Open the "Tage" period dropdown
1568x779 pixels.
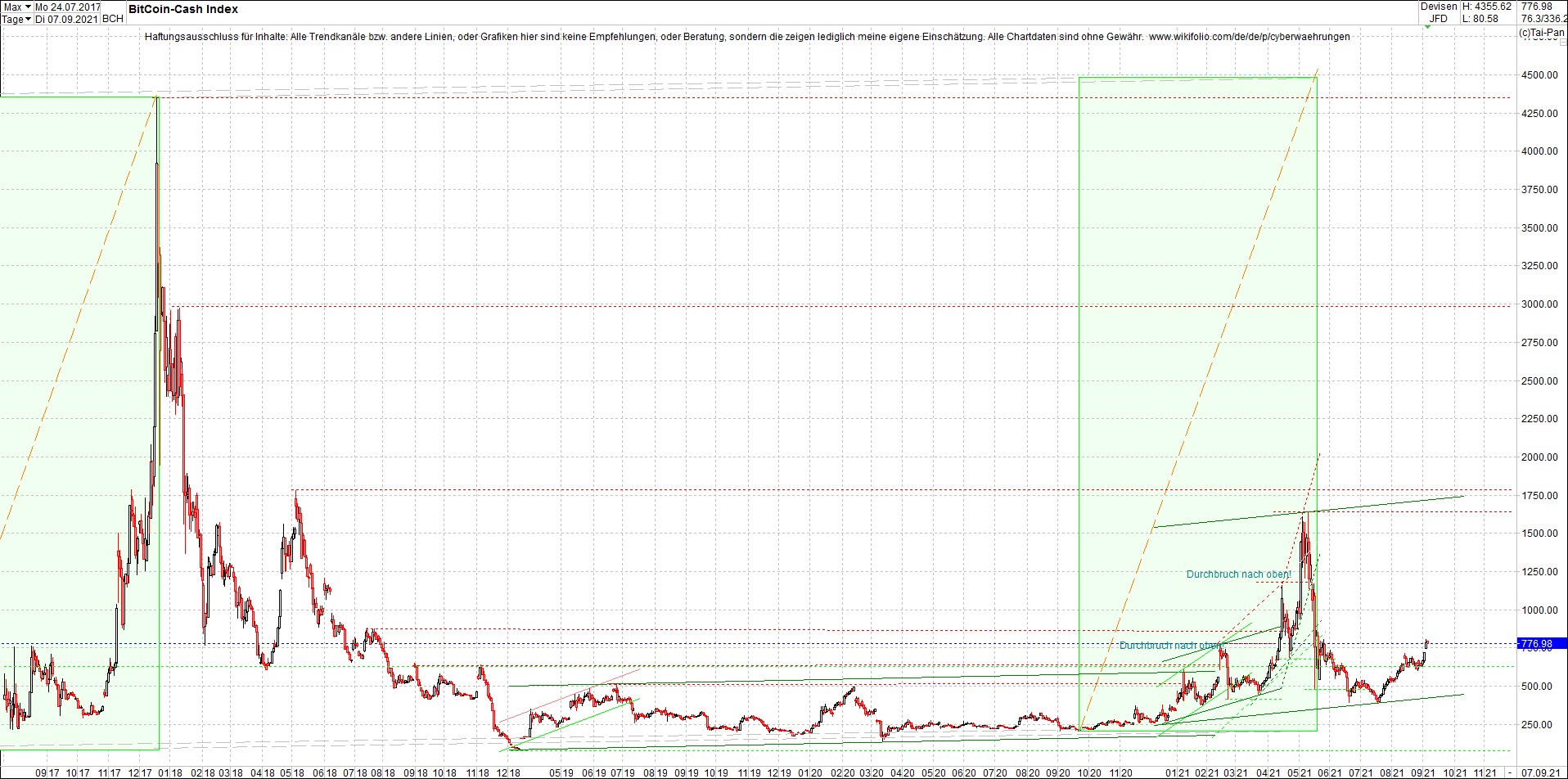[16, 19]
